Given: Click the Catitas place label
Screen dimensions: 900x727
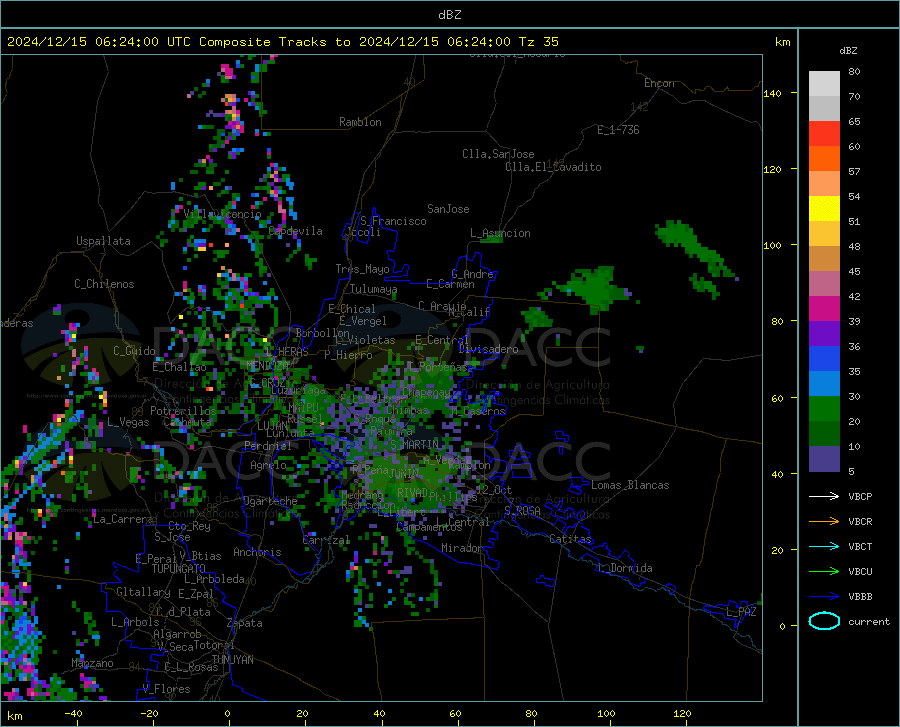Looking at the screenshot, I should pos(570,539).
